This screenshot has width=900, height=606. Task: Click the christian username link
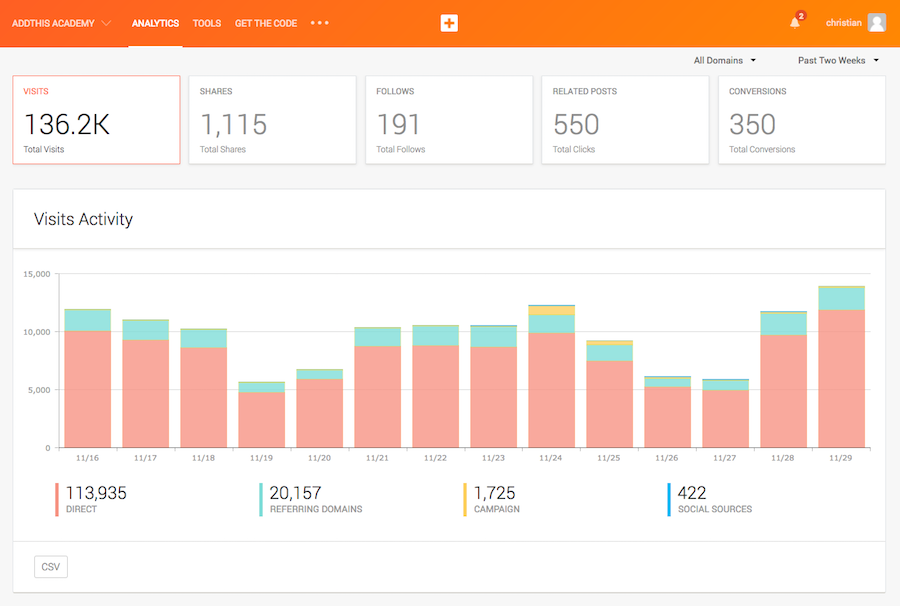click(x=843, y=23)
